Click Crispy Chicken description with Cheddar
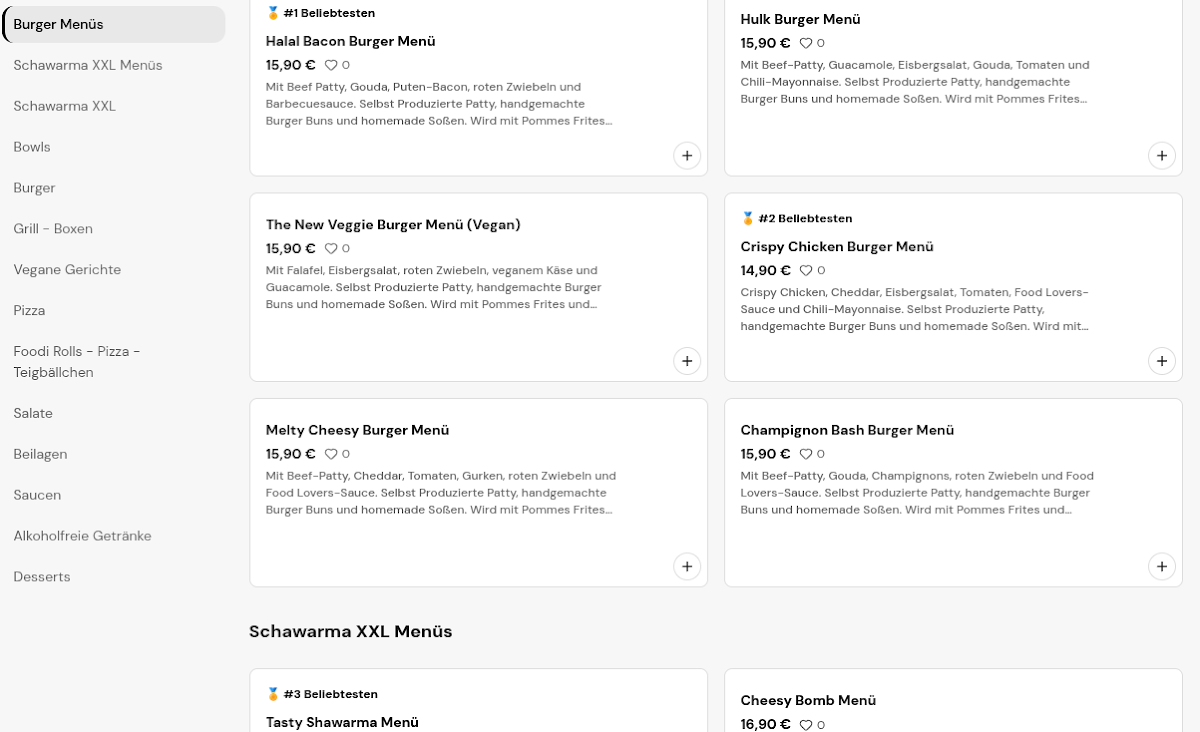This screenshot has height=732, width=1200. tap(915, 310)
